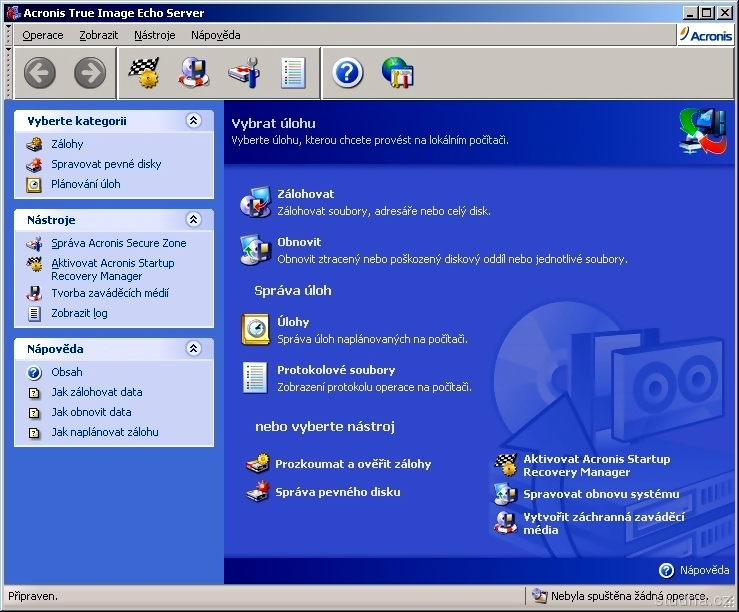Image resolution: width=739 pixels, height=612 pixels.
Task: Open the Úlohy clock icon
Action: (x=255, y=329)
